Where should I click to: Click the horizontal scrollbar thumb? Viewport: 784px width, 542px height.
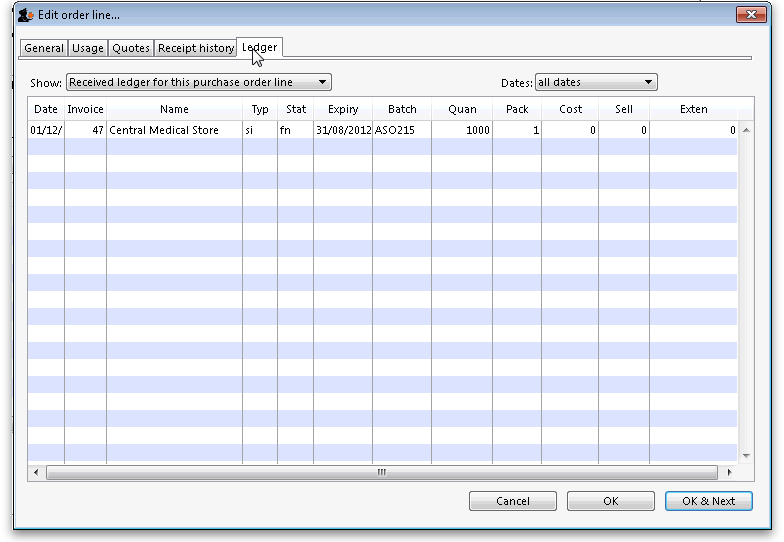pos(380,472)
